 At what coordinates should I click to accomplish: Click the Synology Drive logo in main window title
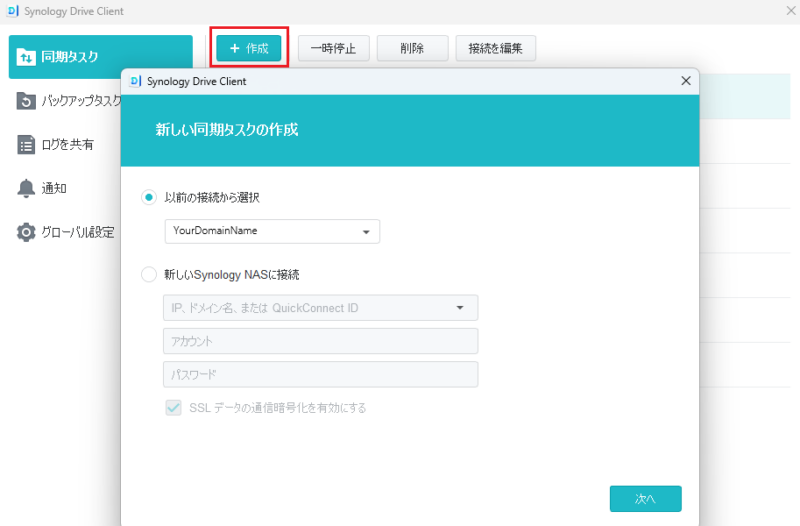[x=13, y=11]
